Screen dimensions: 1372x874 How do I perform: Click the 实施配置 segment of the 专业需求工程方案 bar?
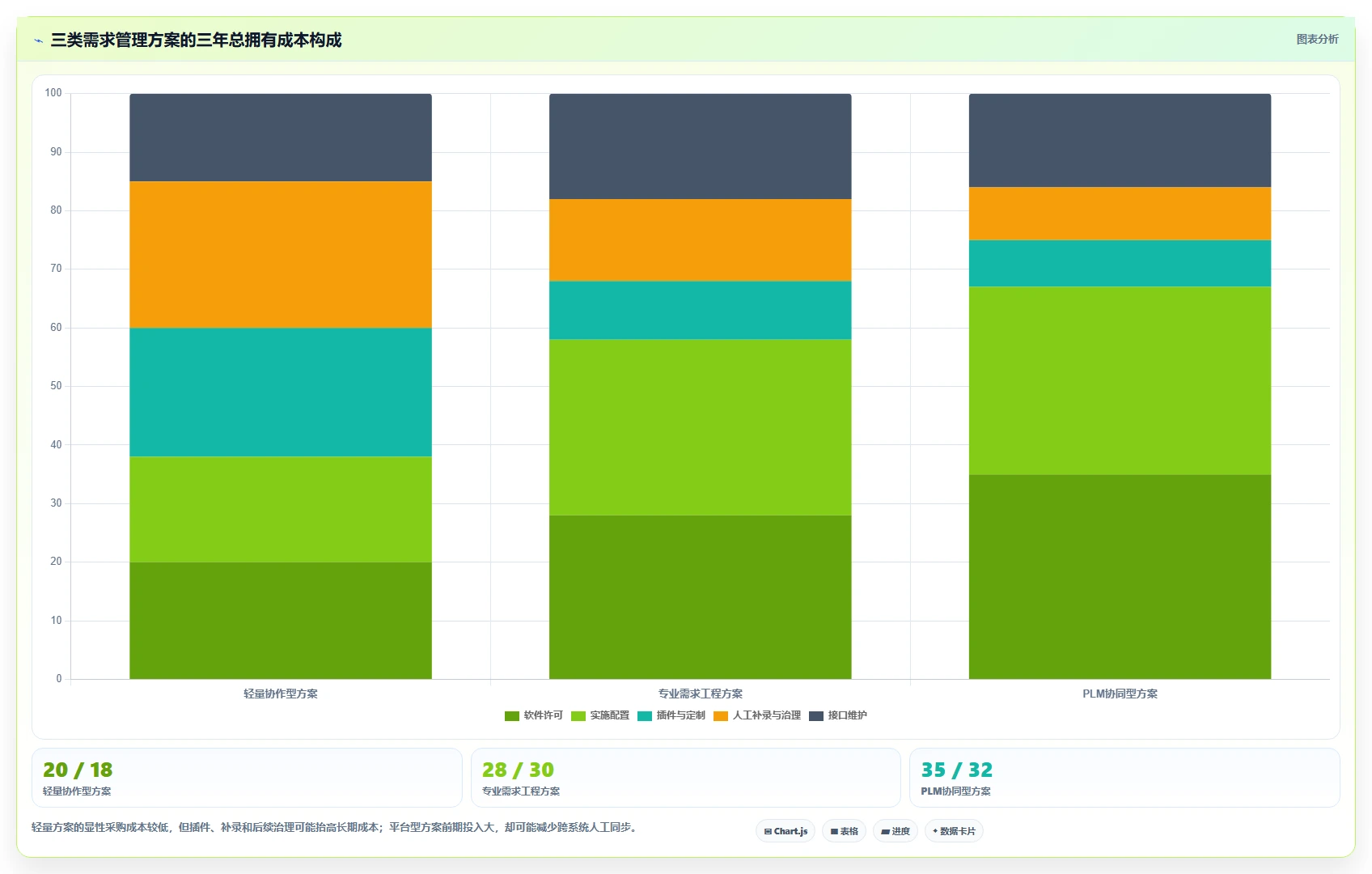tap(701, 427)
